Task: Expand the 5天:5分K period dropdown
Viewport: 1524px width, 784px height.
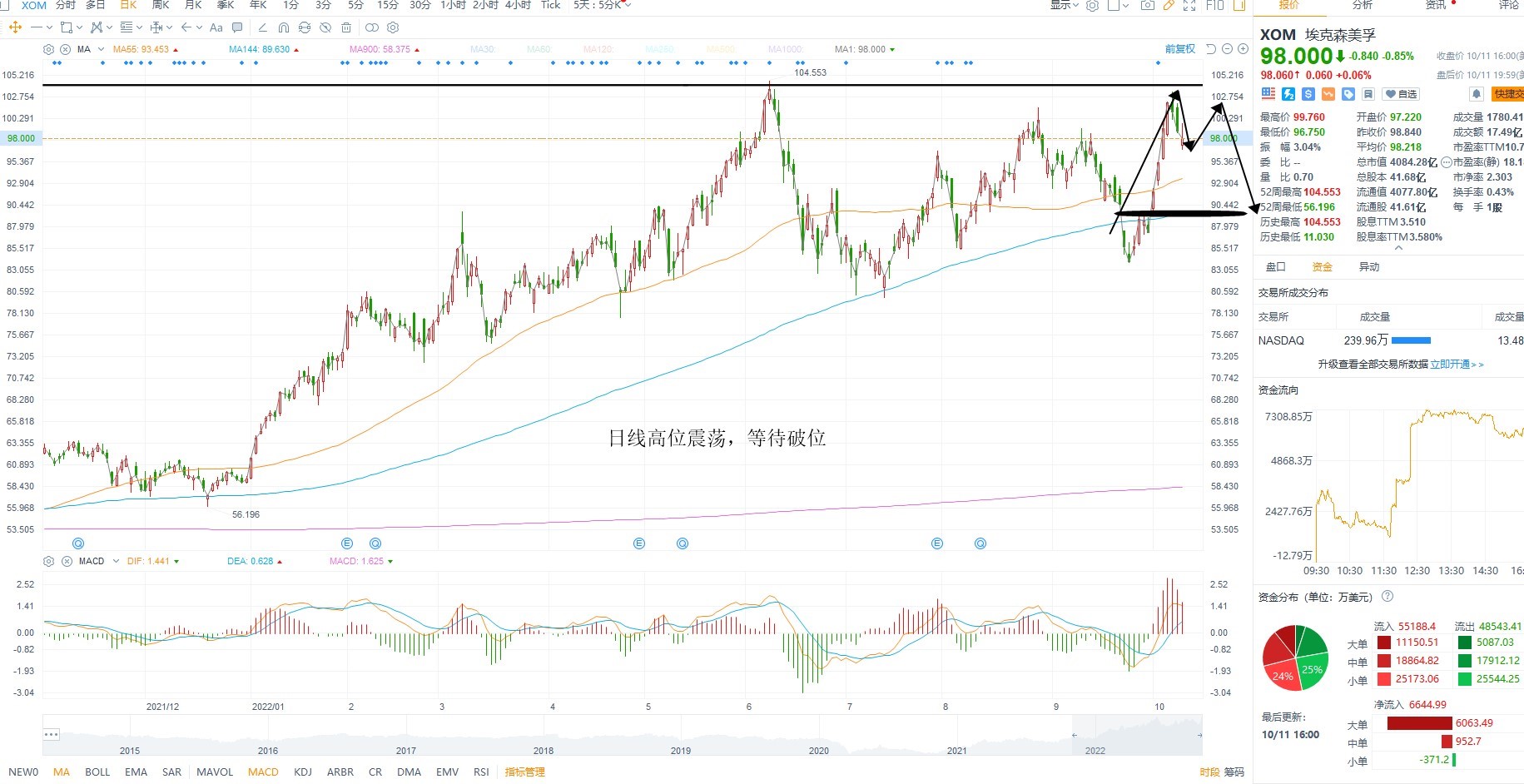Action: point(602,5)
